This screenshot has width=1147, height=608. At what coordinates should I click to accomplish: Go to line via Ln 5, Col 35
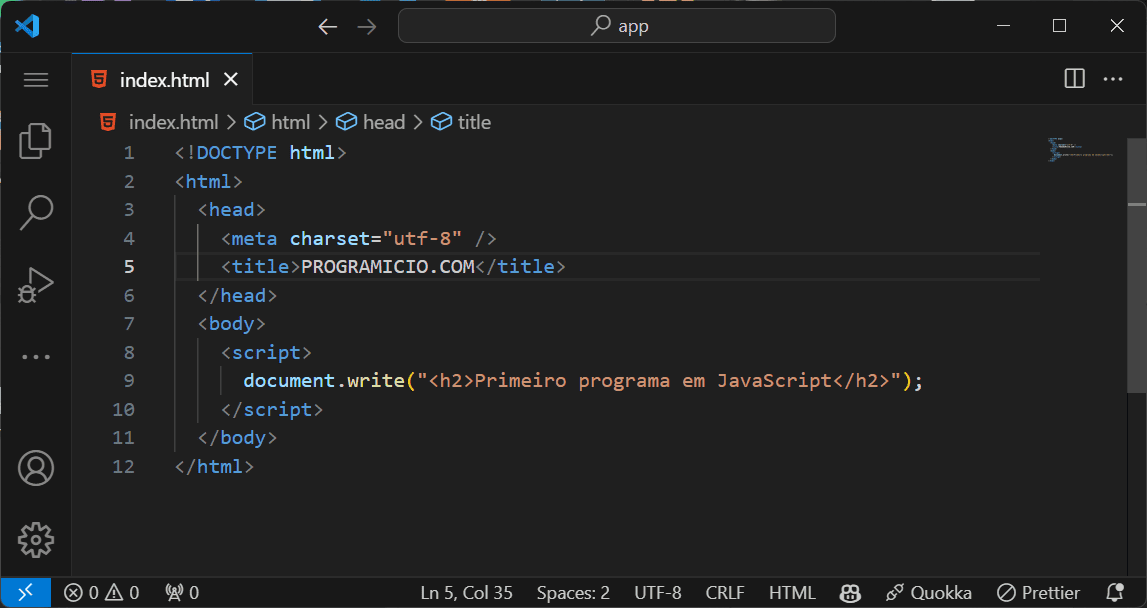pyautogui.click(x=467, y=593)
